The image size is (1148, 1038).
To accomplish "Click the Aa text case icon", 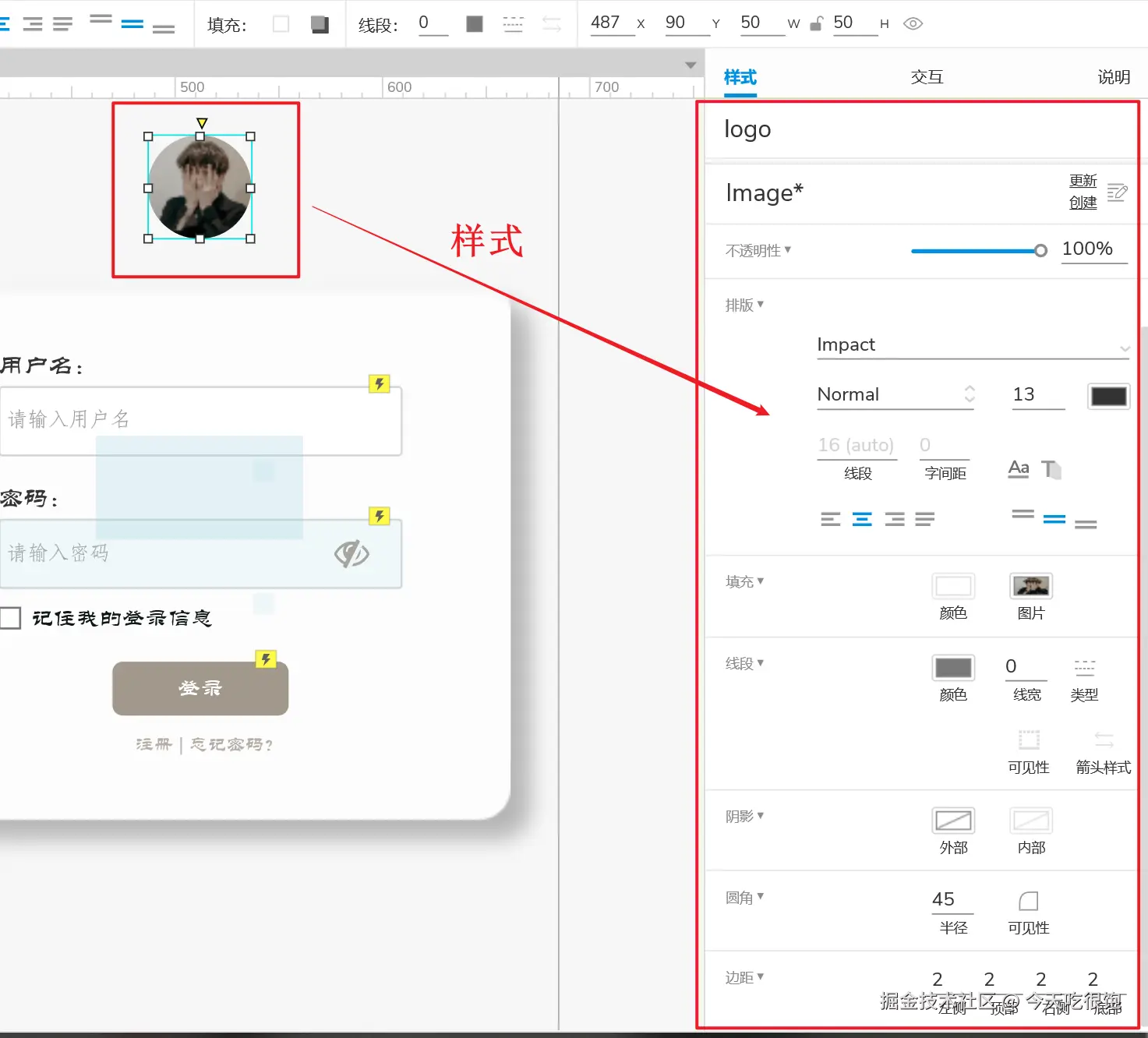I will (x=1019, y=468).
